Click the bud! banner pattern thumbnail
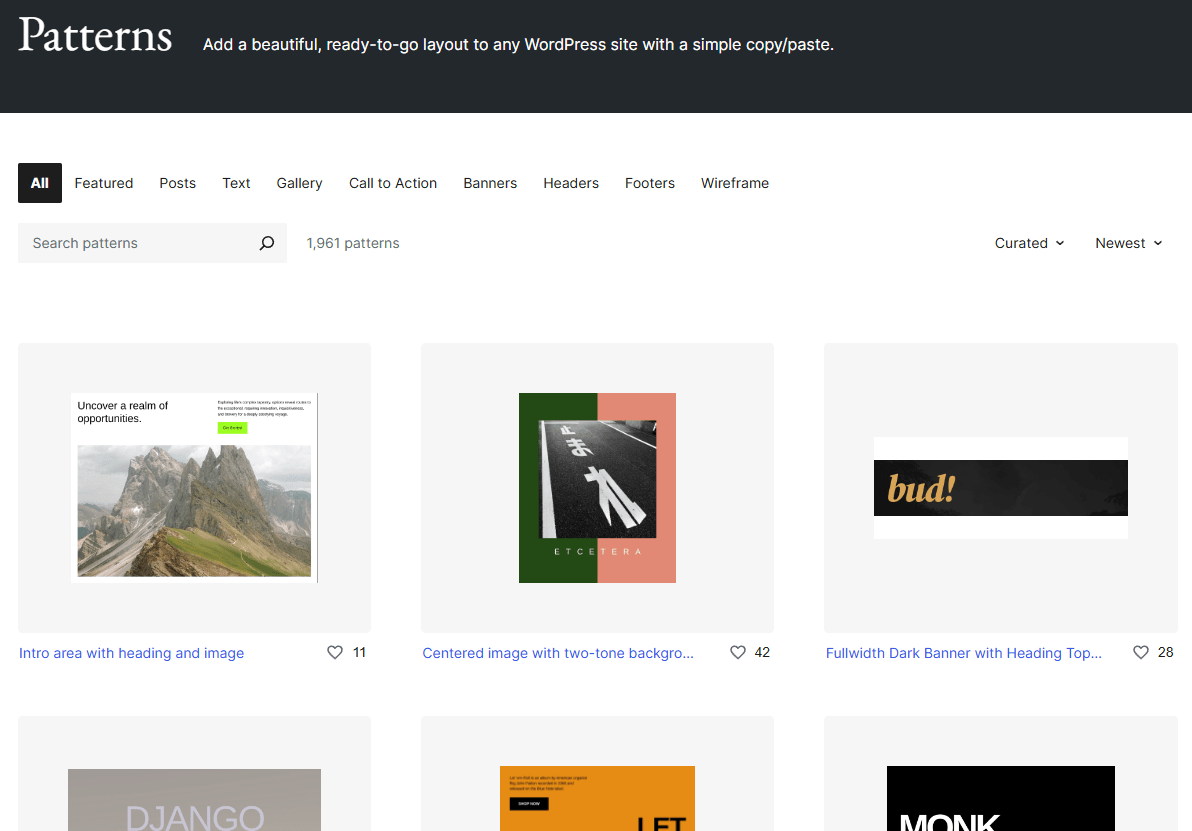This screenshot has width=1192, height=831. [x=1000, y=488]
